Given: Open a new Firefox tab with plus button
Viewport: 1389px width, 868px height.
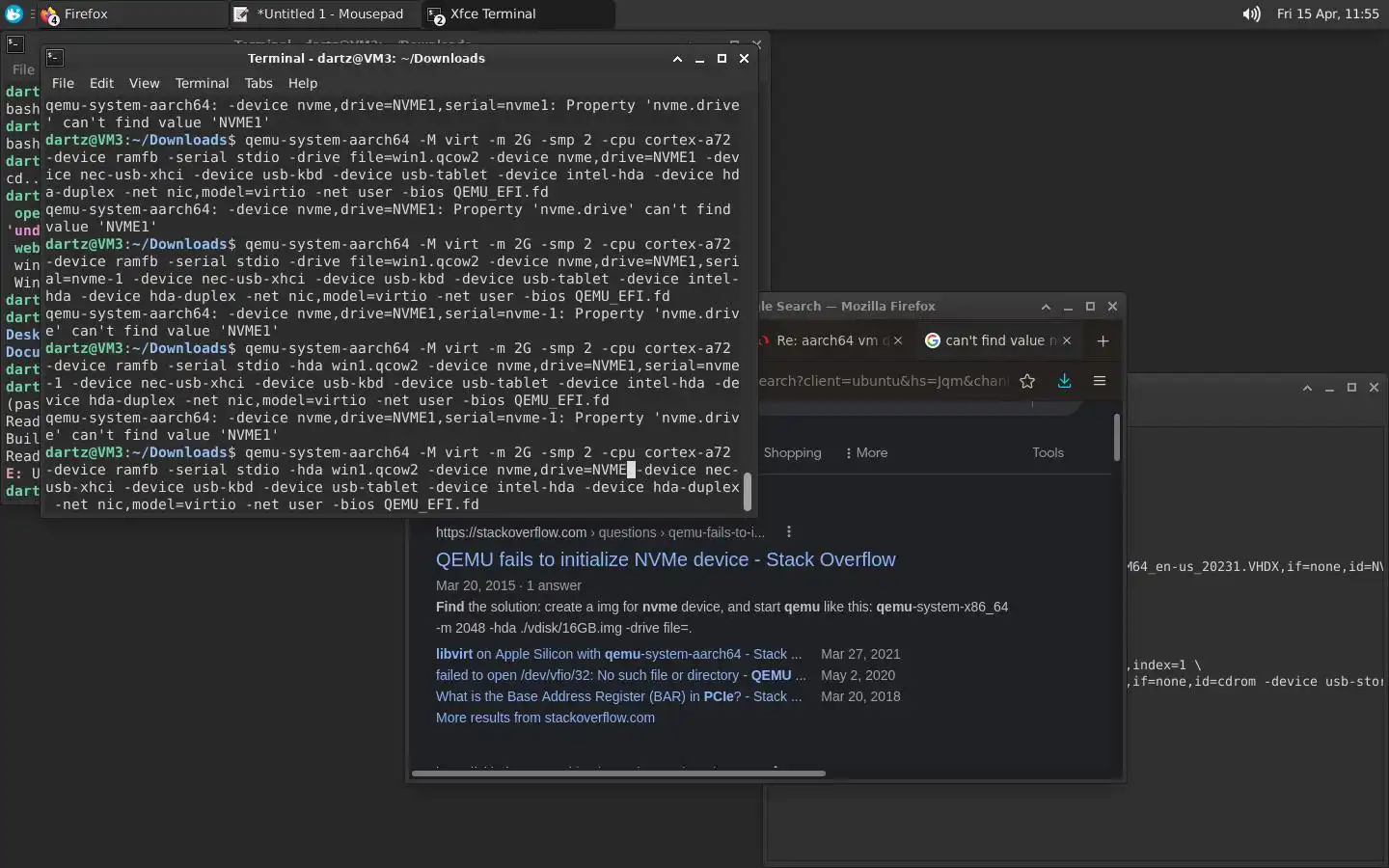Looking at the screenshot, I should point(1103,340).
